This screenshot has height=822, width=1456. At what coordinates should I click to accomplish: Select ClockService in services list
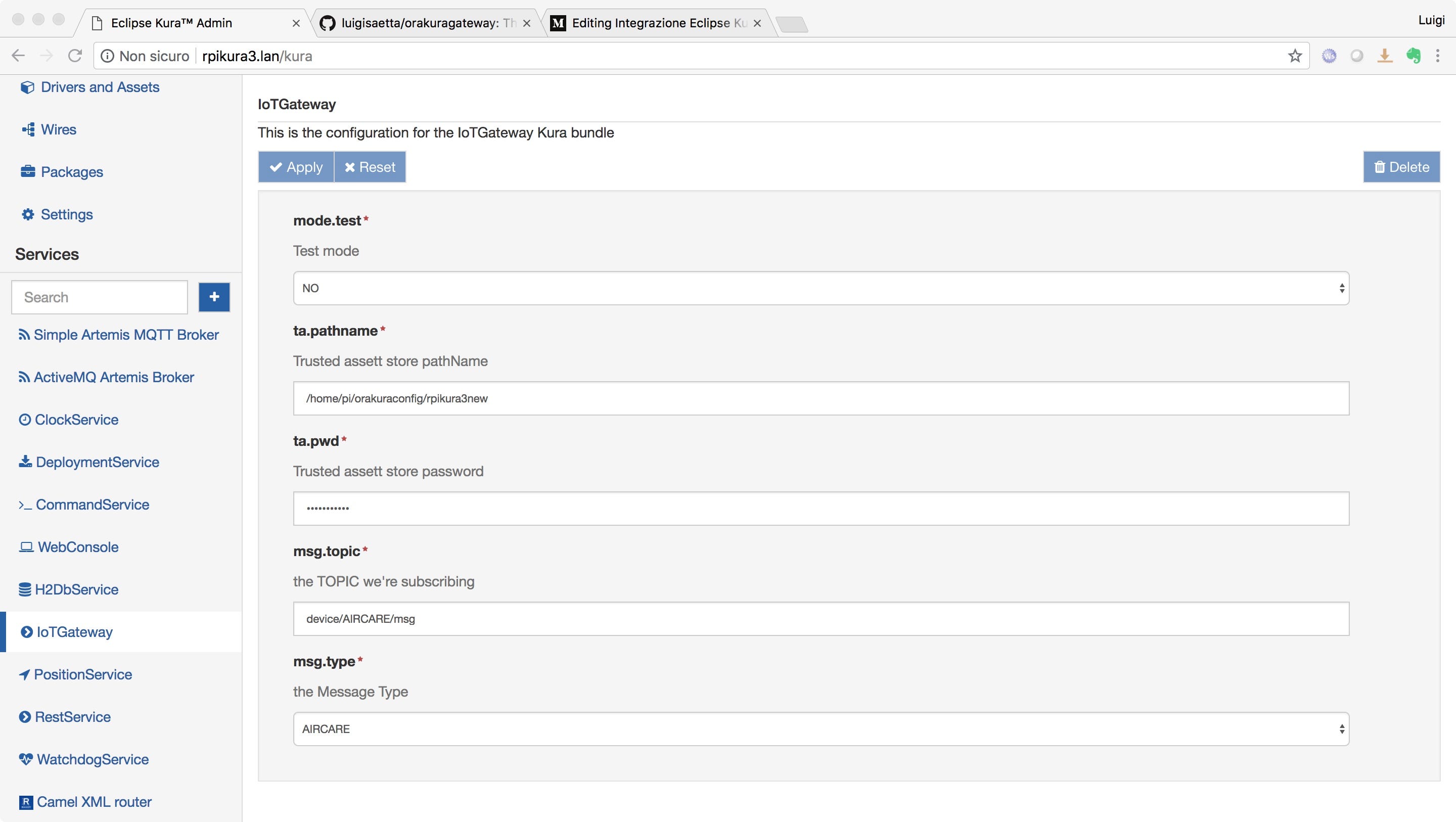coord(76,420)
